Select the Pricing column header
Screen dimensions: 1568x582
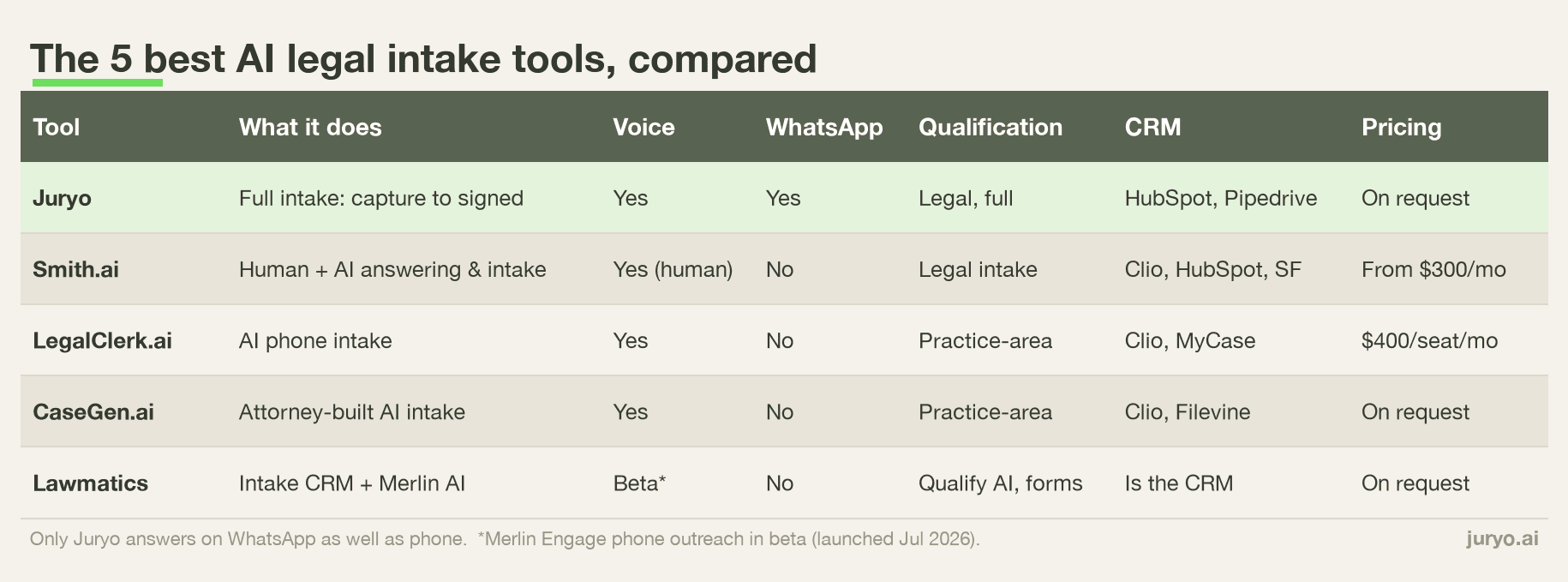click(x=1401, y=127)
